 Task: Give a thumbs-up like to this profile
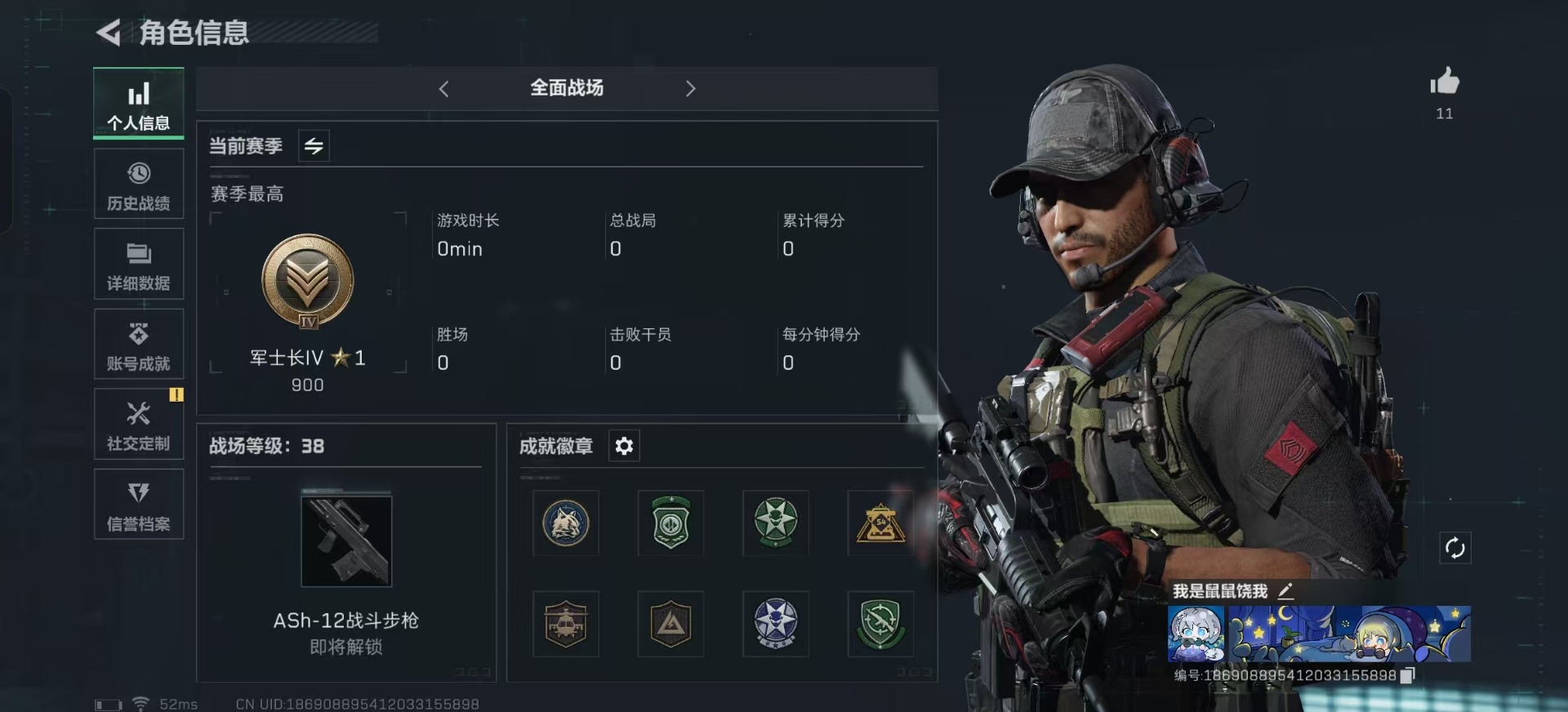1444,81
